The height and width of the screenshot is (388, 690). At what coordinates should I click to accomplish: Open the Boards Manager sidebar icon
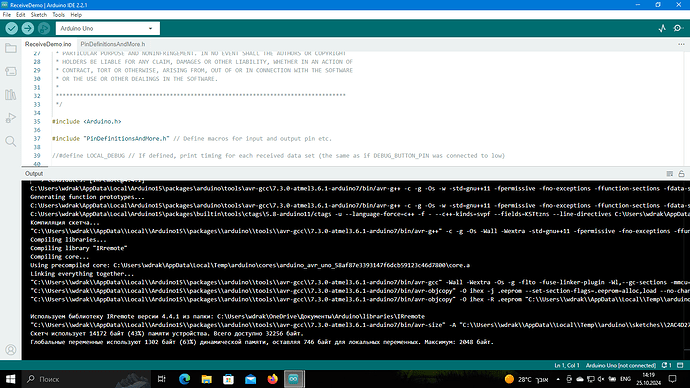(11, 71)
